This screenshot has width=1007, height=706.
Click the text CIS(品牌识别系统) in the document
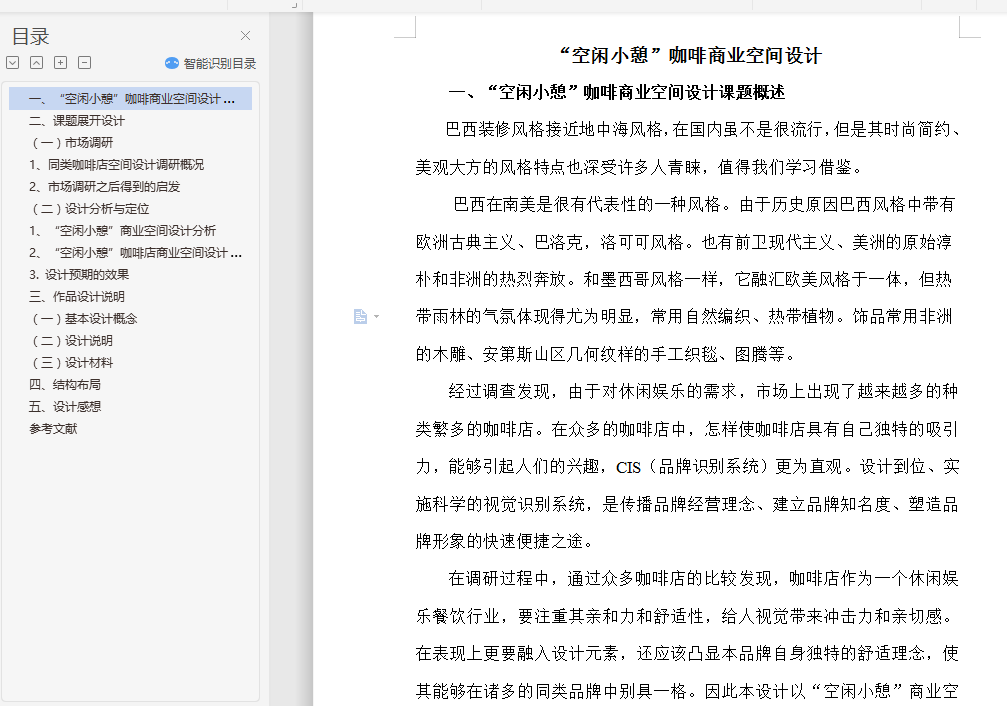[692, 467]
